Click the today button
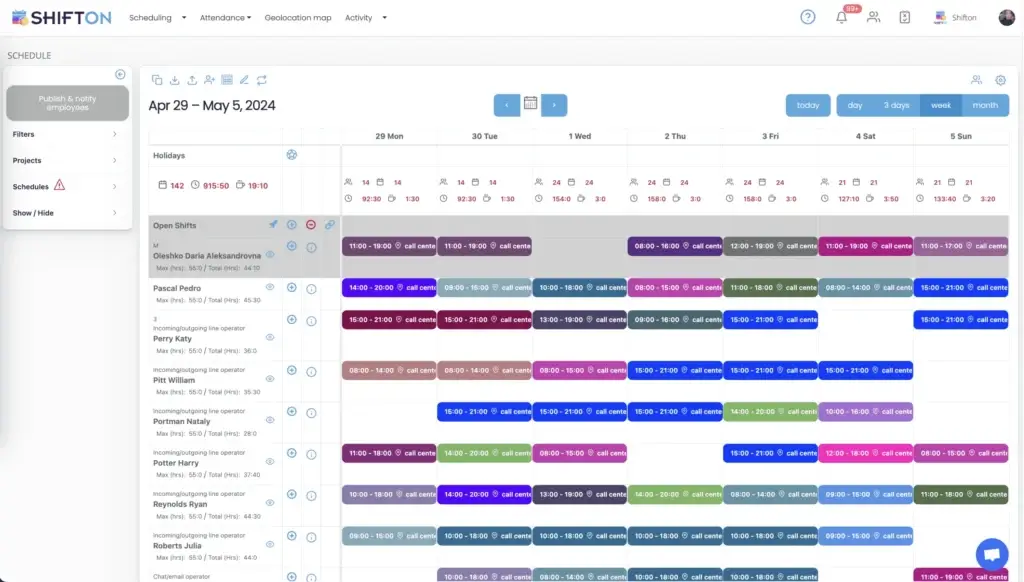Image resolution: width=1024 pixels, height=582 pixels. point(808,105)
